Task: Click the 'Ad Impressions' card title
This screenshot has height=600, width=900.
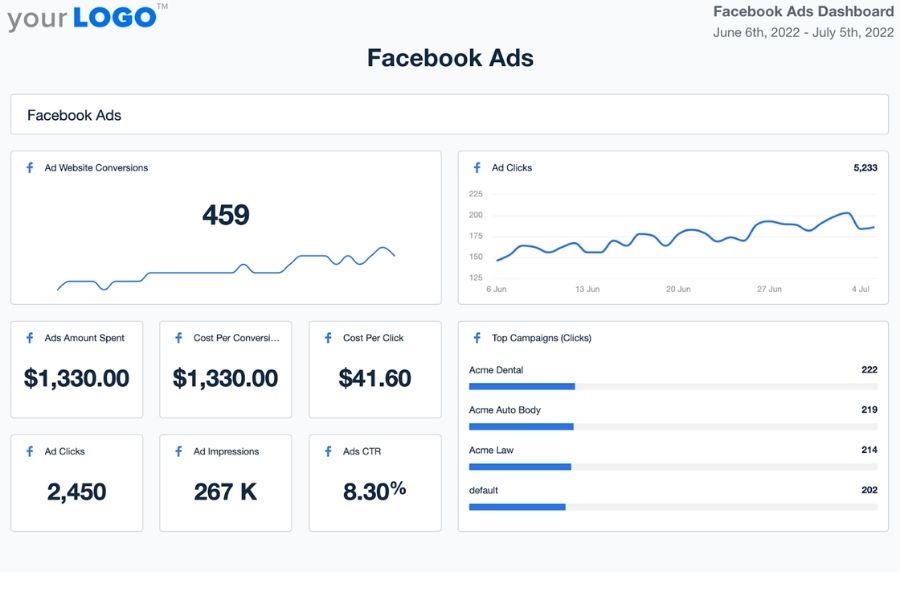Action: [226, 451]
